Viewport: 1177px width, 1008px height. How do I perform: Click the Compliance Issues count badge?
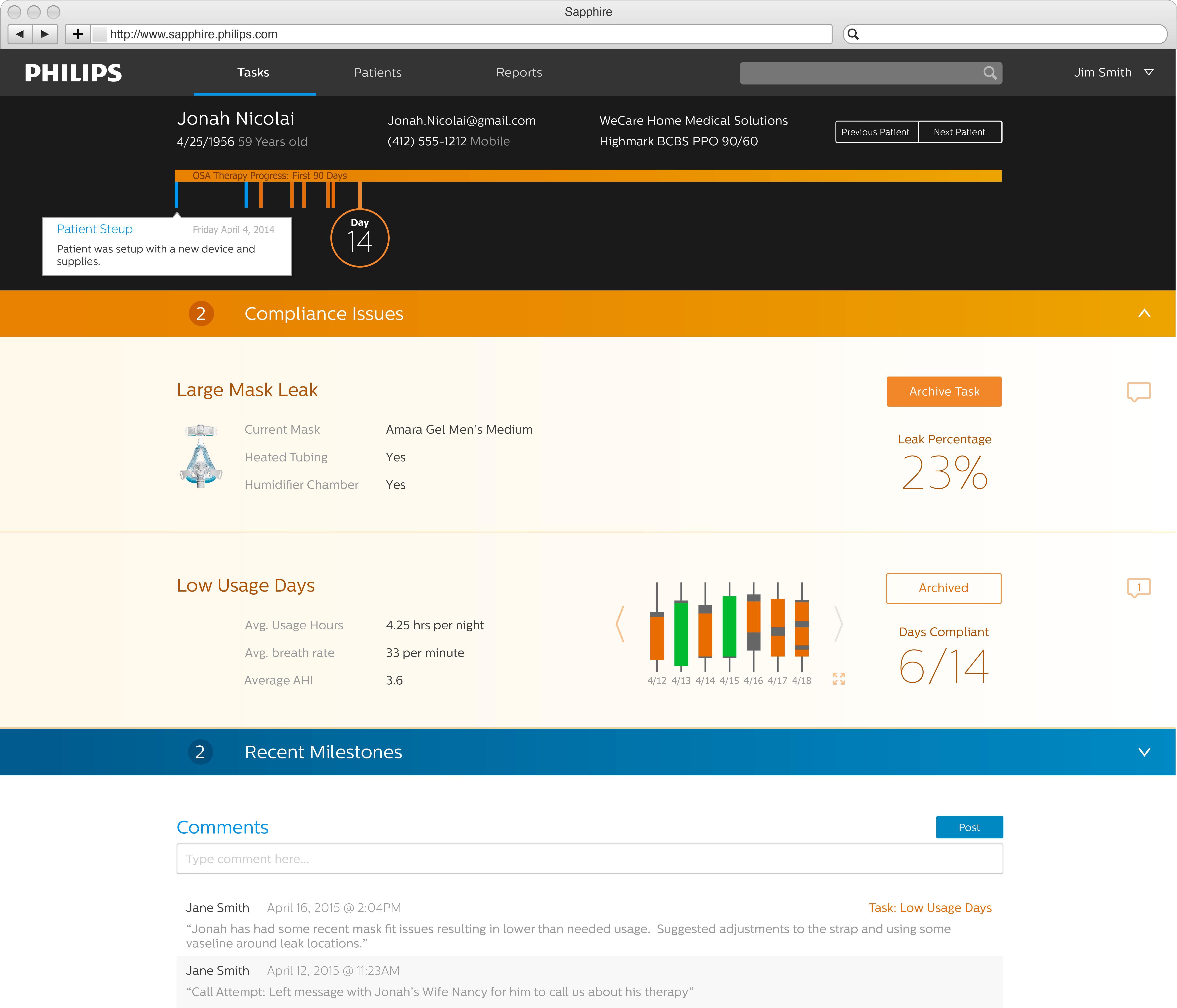pyautogui.click(x=201, y=314)
